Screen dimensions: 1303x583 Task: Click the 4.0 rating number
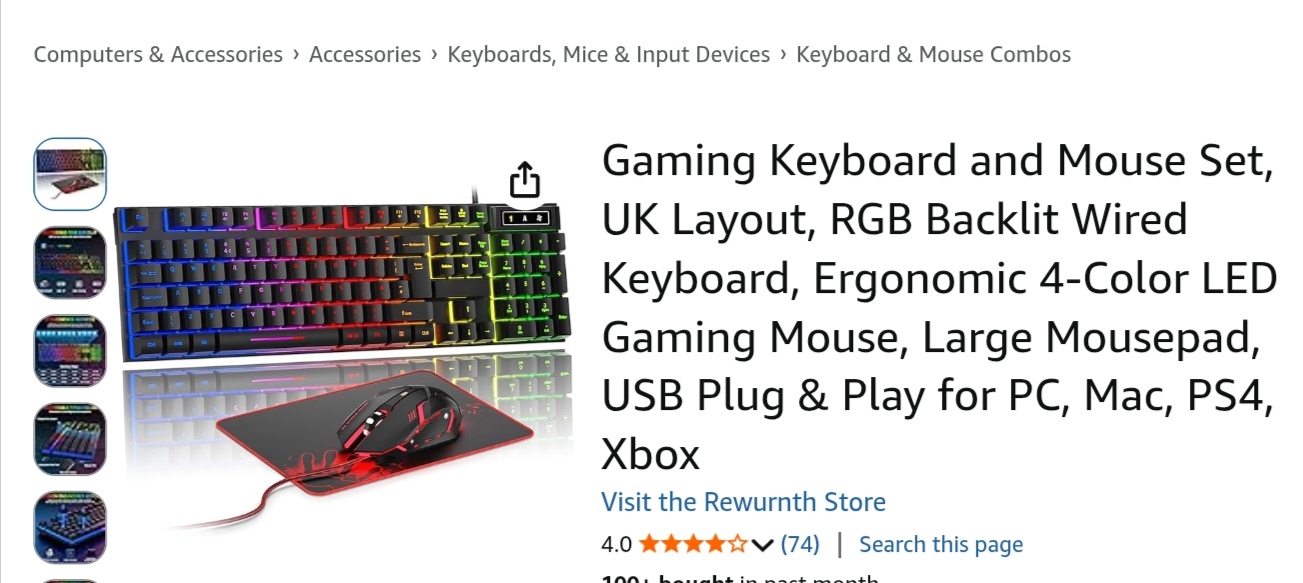616,544
